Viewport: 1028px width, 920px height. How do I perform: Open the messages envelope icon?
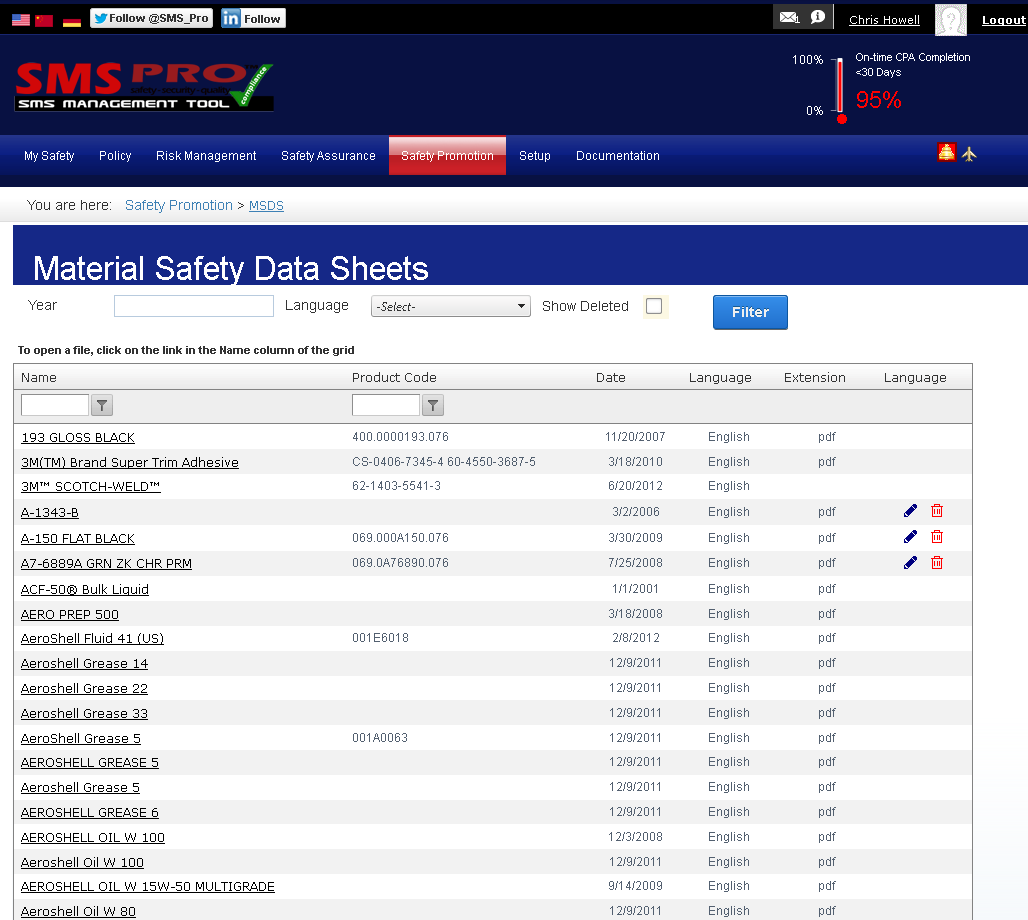[789, 16]
